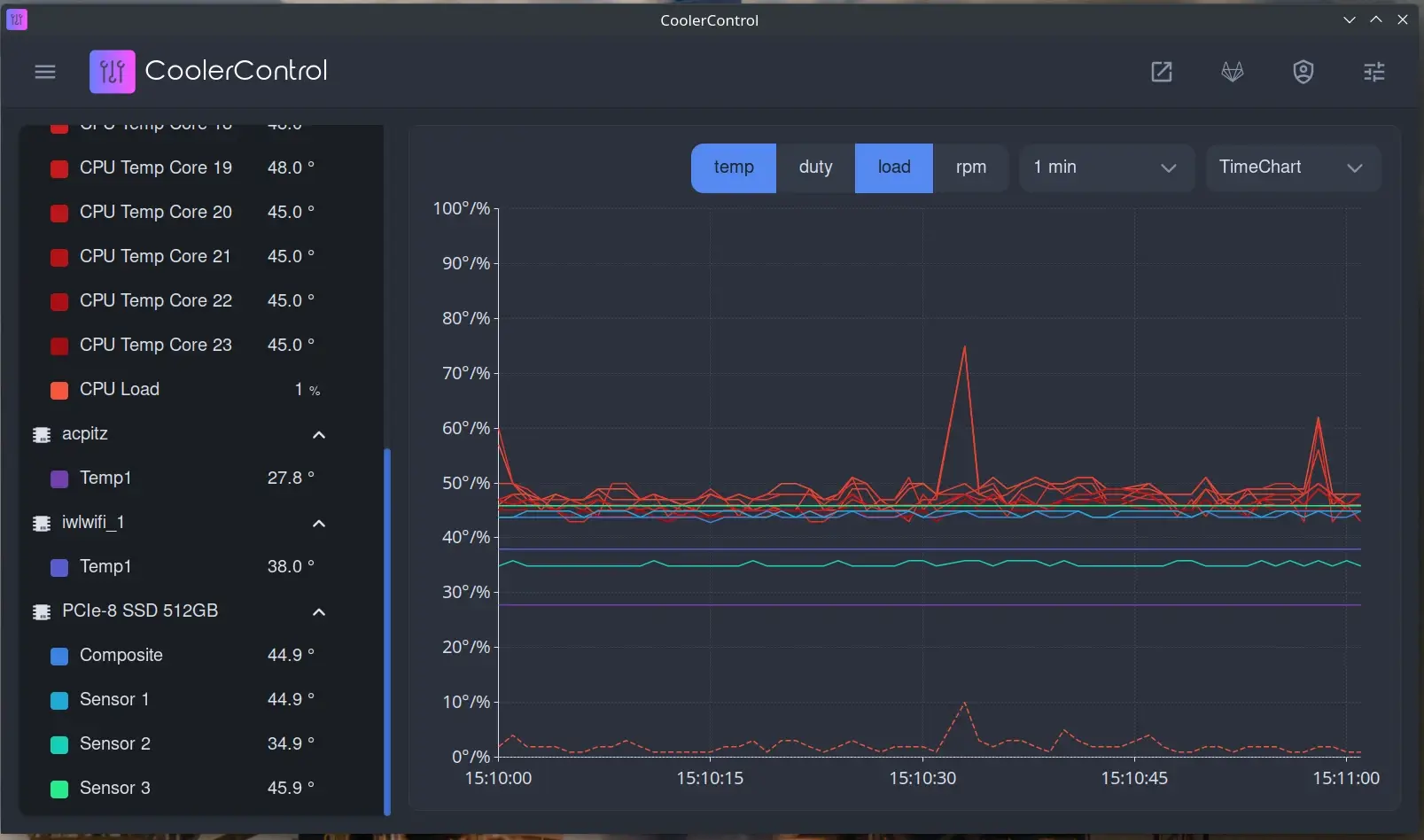This screenshot has width=1424, height=840.
Task: Select the CPU Temp Core 19 row label
Action: [156, 167]
